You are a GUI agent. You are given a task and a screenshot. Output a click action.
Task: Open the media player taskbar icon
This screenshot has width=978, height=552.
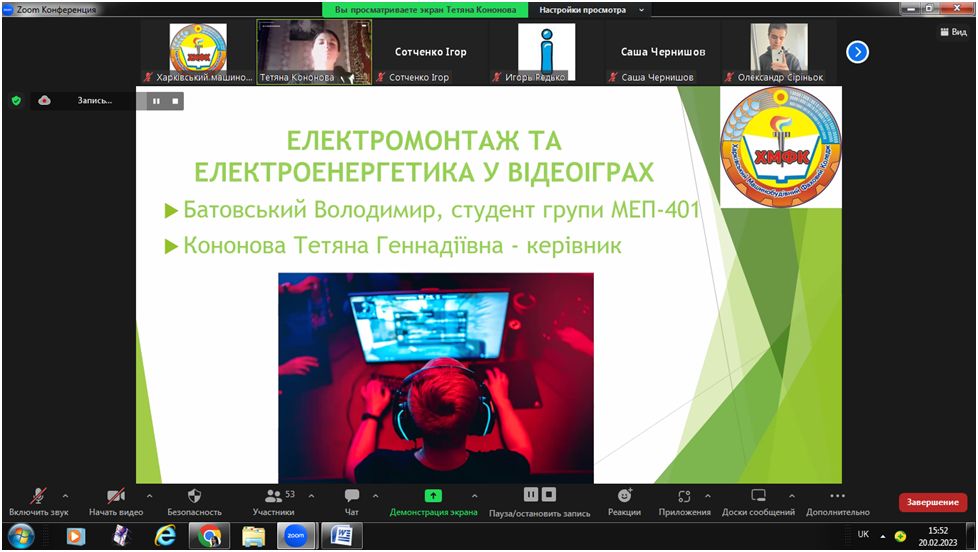75,536
